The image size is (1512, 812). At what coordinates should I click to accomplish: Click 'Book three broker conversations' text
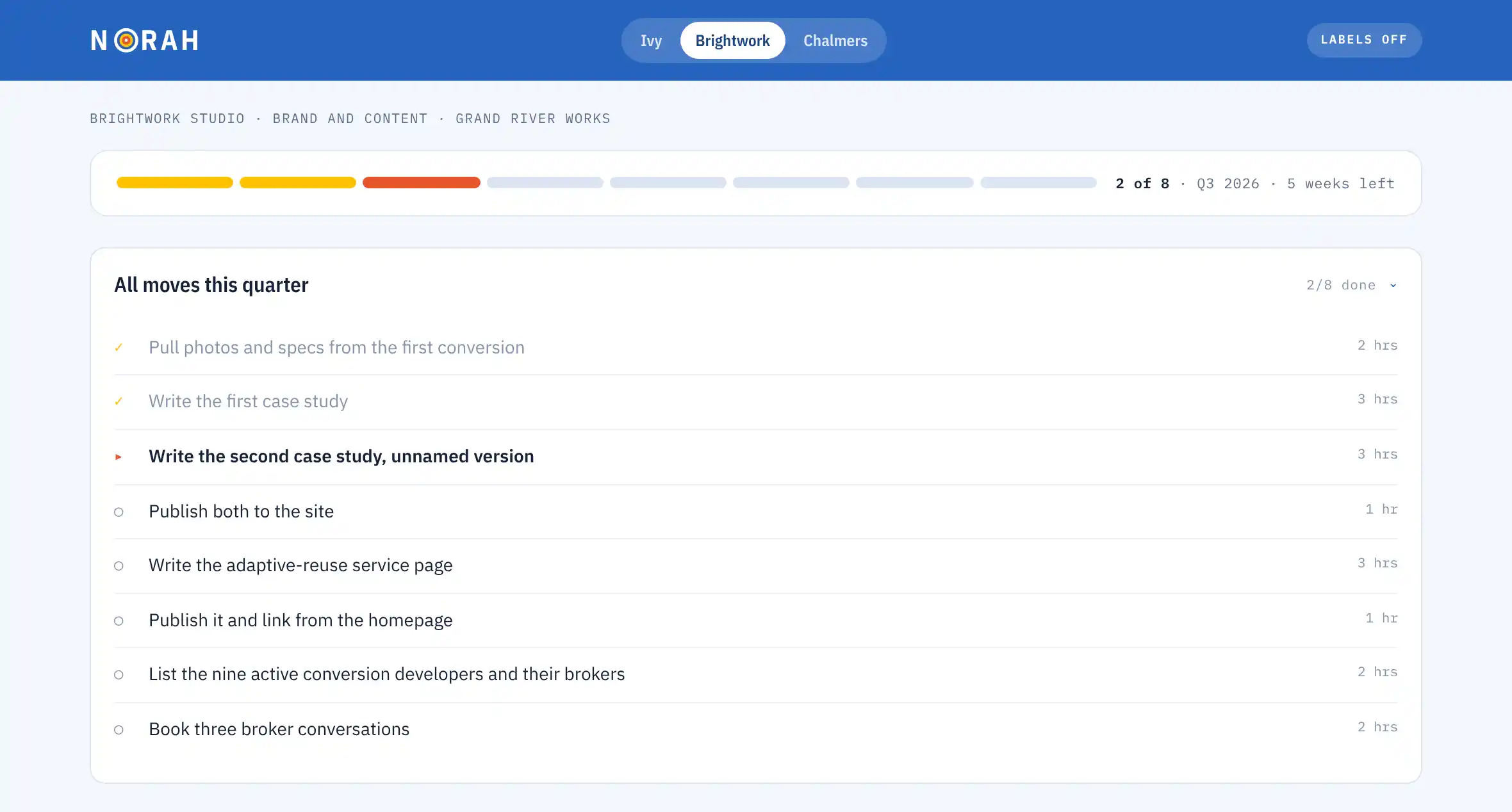tap(279, 729)
